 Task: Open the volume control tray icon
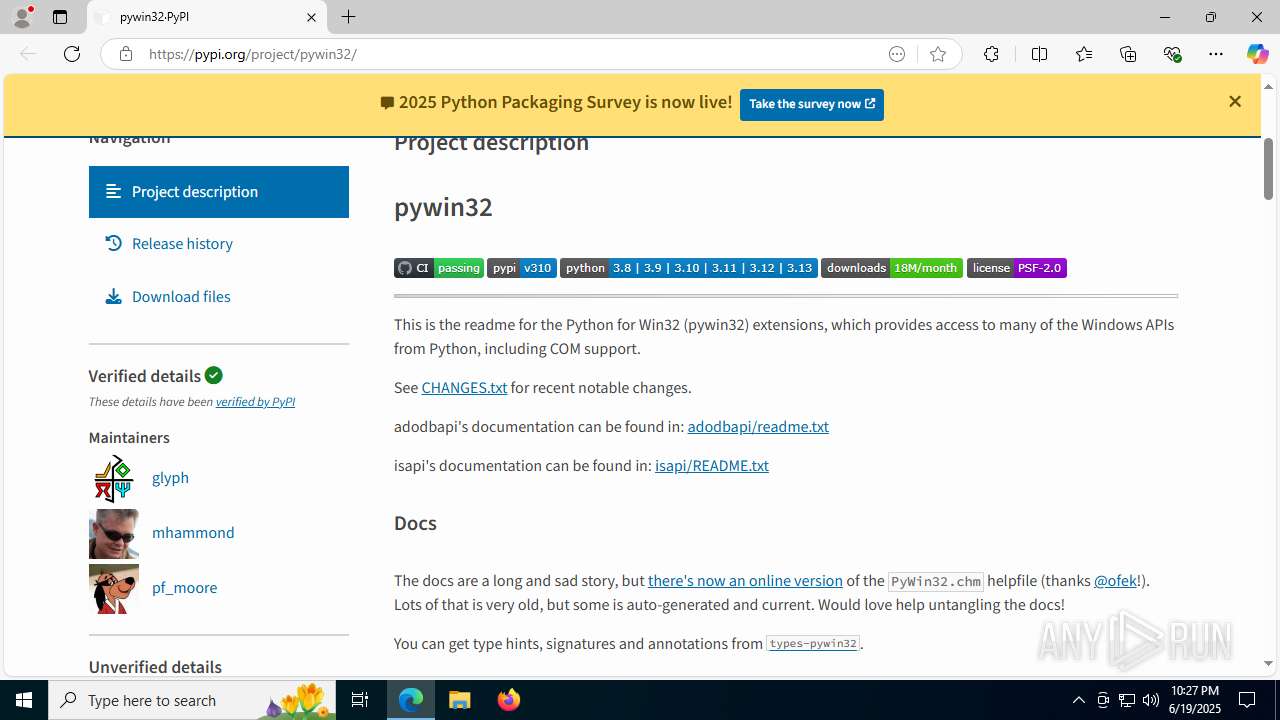[1151, 700]
